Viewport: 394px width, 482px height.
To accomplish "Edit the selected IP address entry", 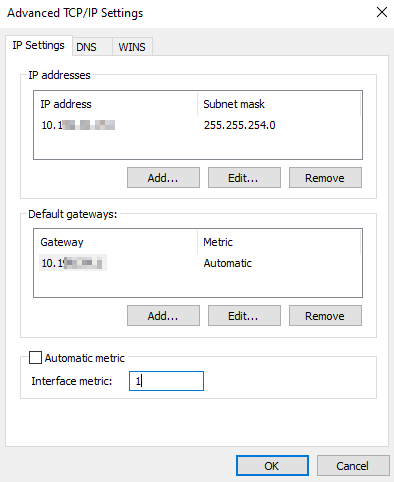I will [x=244, y=178].
